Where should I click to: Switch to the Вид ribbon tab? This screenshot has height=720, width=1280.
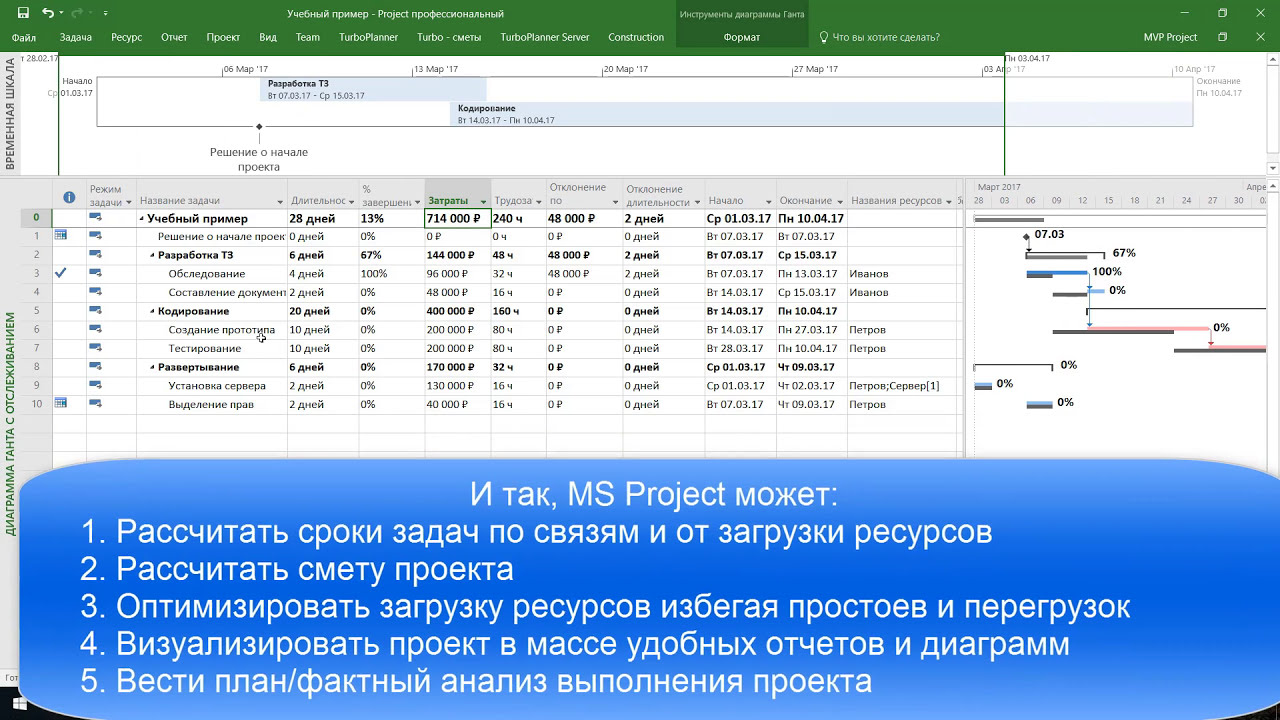(x=268, y=37)
